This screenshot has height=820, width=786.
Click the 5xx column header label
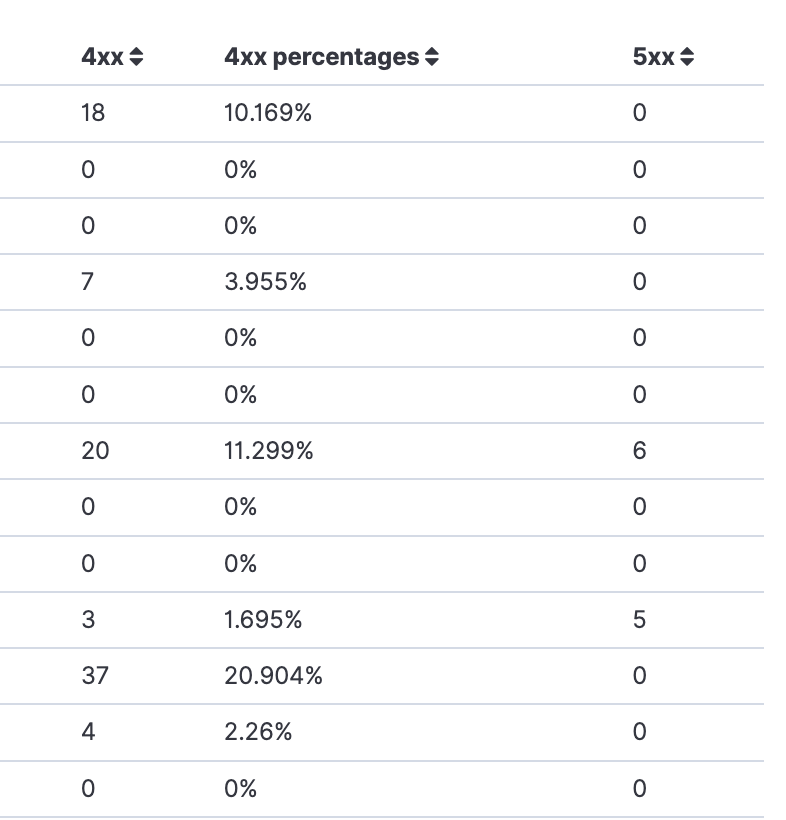(652, 57)
